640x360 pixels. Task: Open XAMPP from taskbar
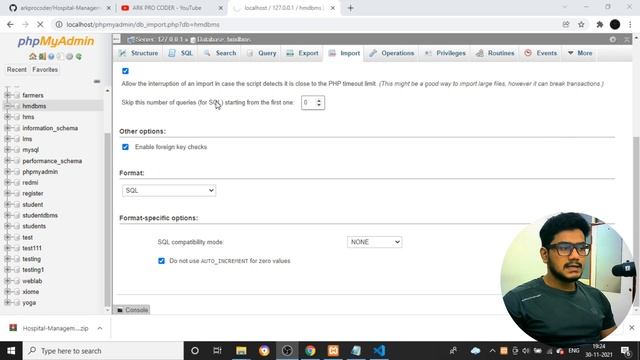[333, 351]
